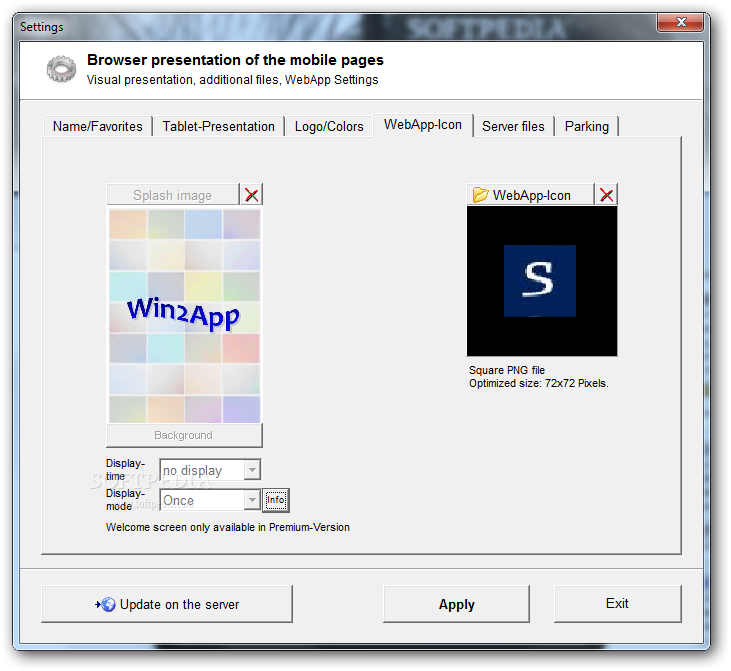Click the Display-mode label
This screenshot has height=671, width=731.
(125, 499)
